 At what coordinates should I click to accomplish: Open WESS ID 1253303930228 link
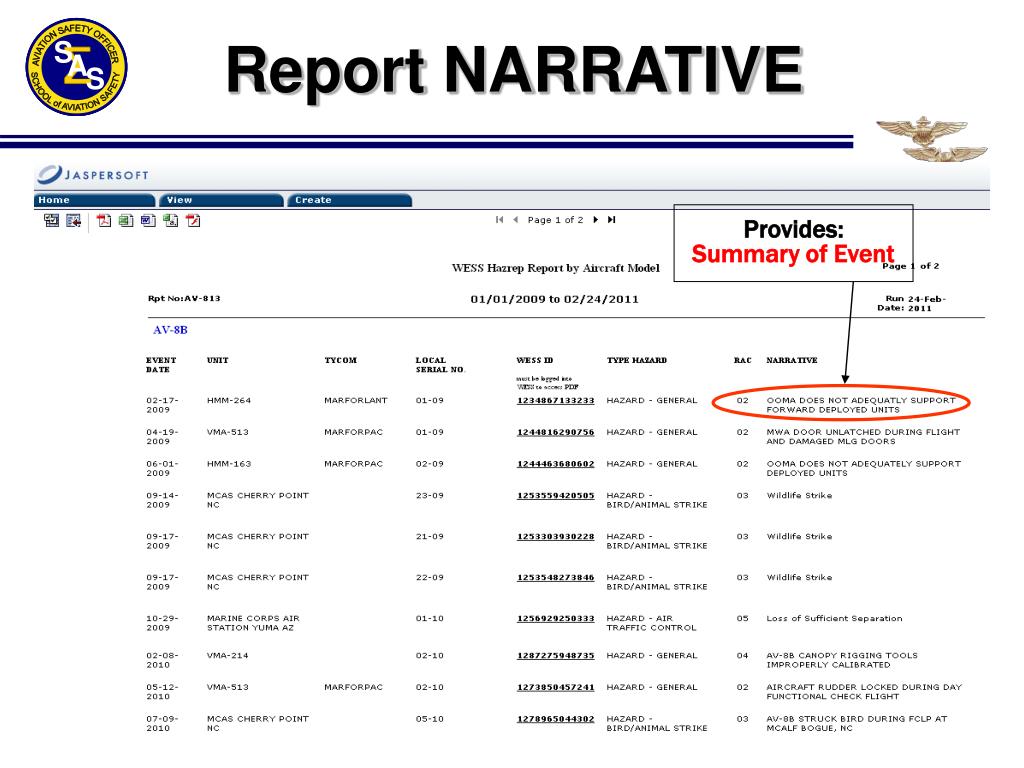556,537
